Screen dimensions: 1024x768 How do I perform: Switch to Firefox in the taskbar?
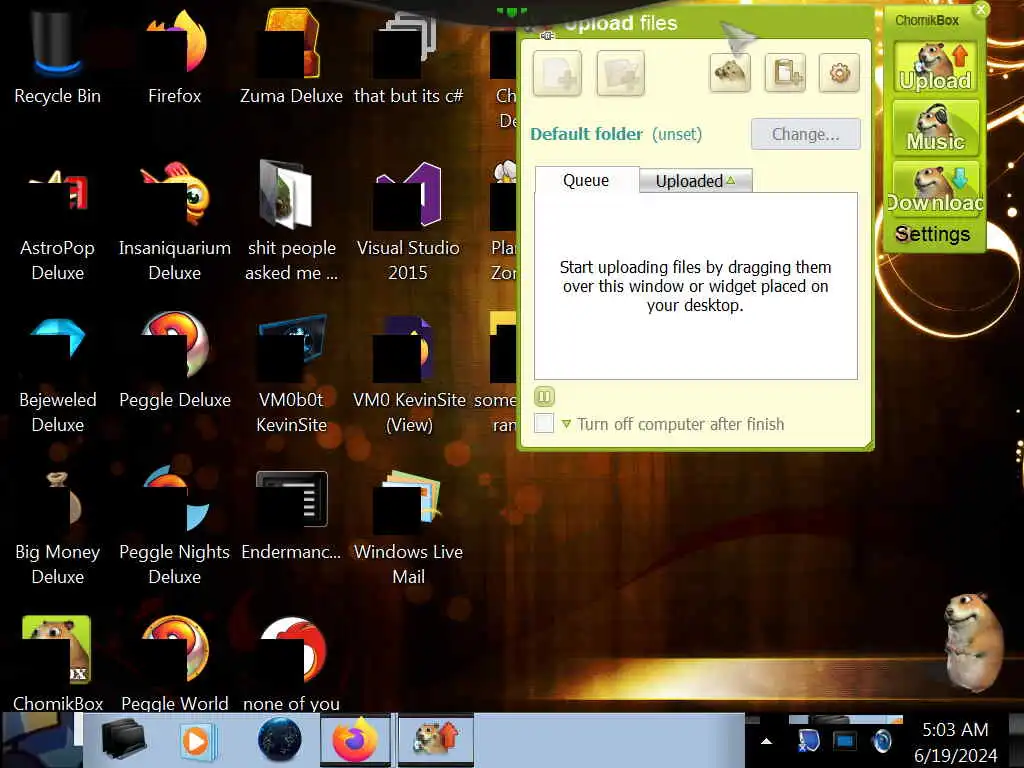pyautogui.click(x=355, y=741)
